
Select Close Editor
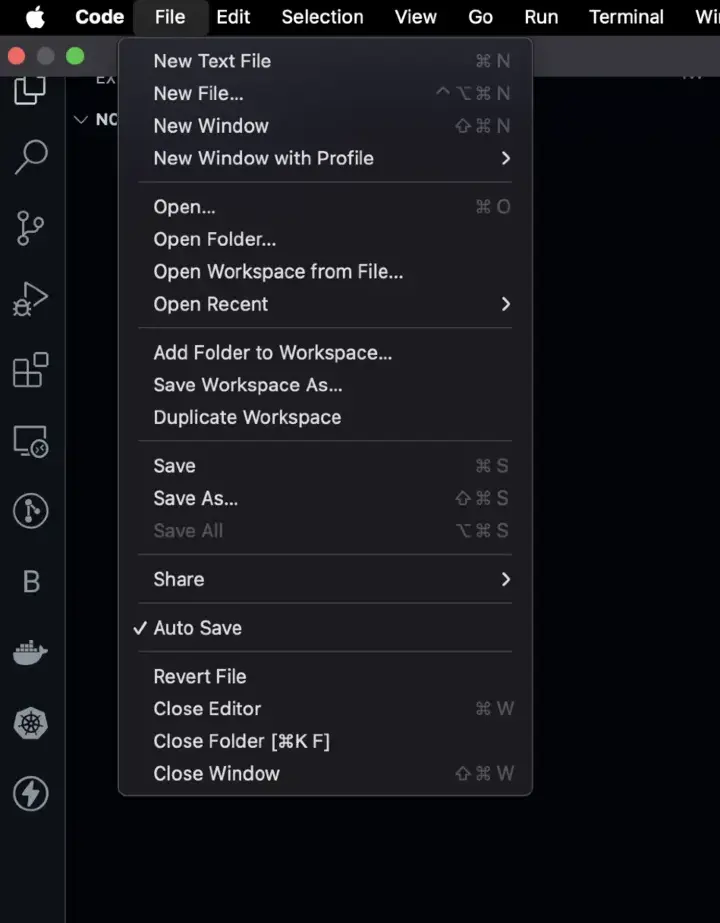207,708
